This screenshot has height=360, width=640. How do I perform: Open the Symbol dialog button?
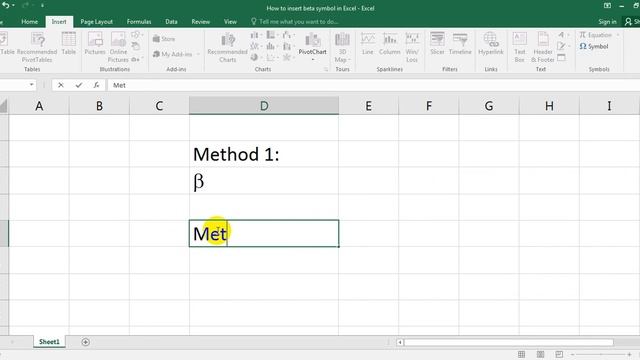(594, 47)
